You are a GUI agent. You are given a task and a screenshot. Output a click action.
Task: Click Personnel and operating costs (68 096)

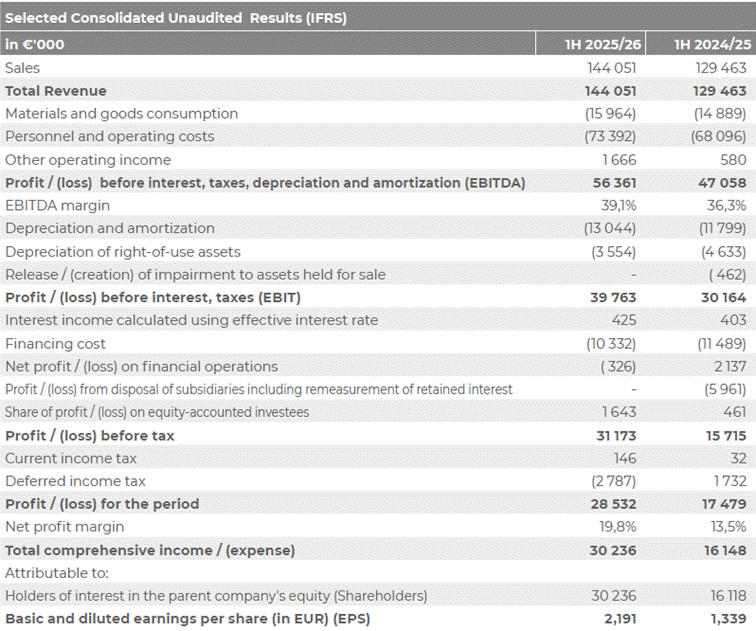[718, 136]
